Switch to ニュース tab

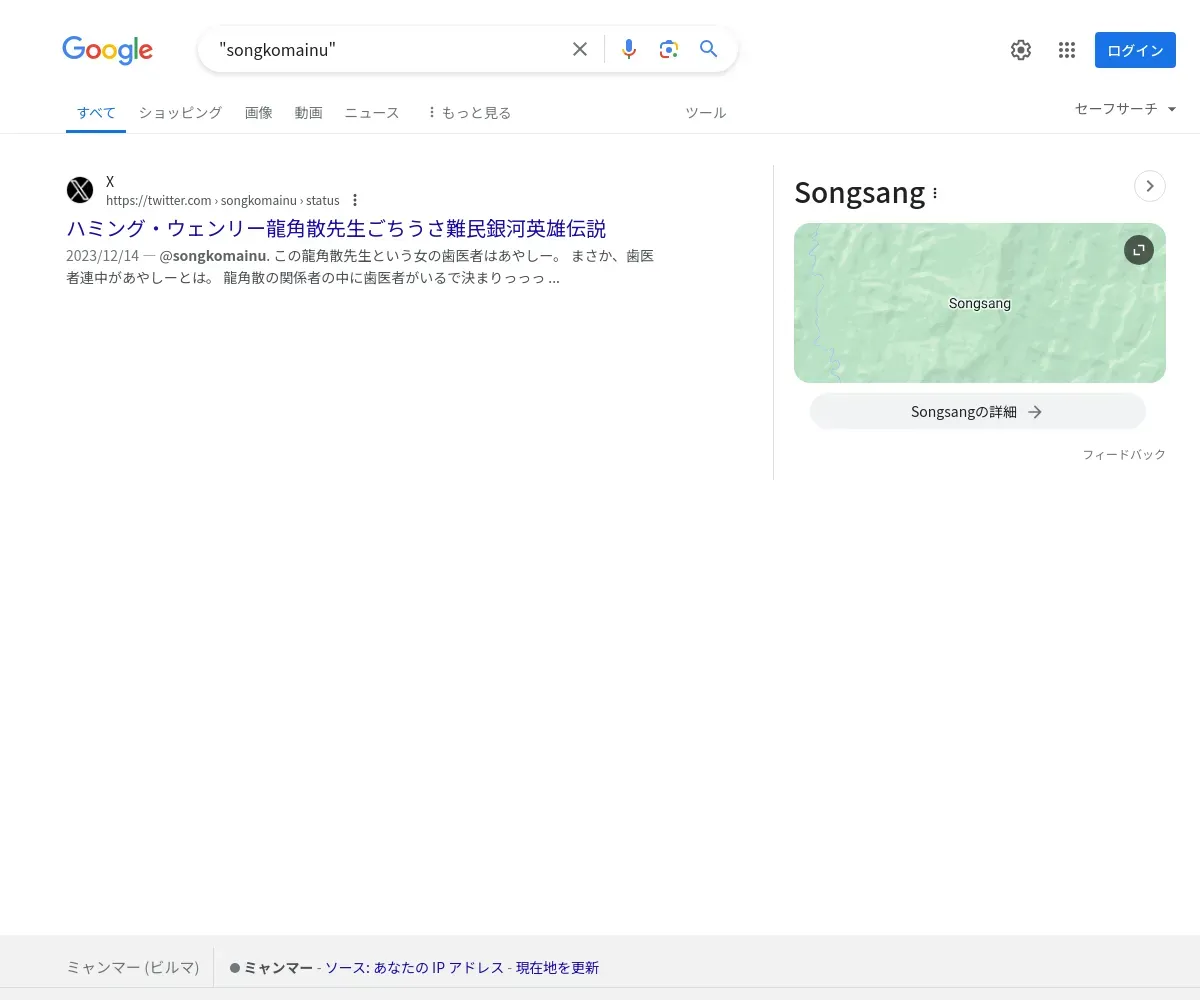click(x=372, y=113)
